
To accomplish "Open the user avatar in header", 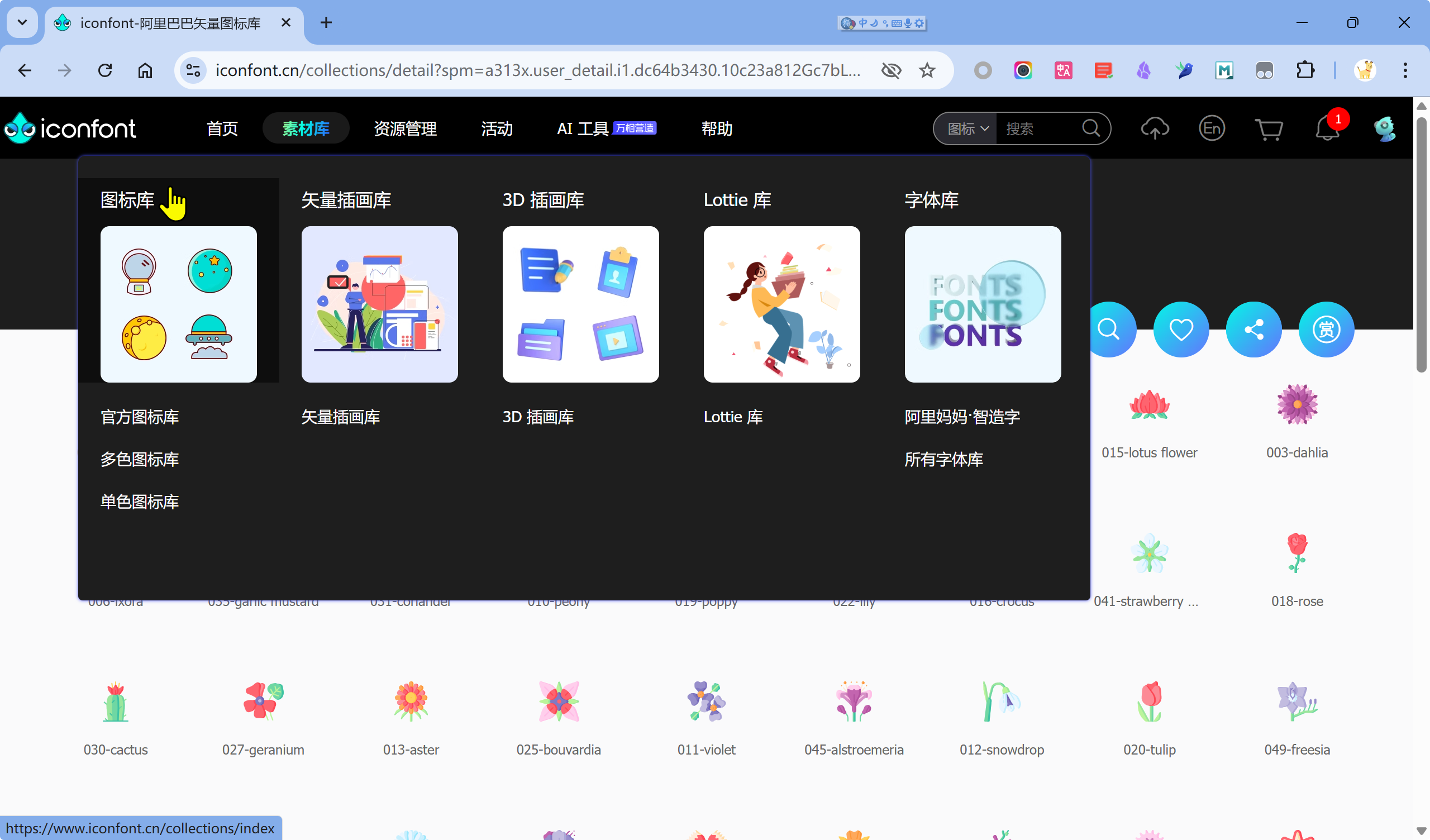I will (1385, 129).
